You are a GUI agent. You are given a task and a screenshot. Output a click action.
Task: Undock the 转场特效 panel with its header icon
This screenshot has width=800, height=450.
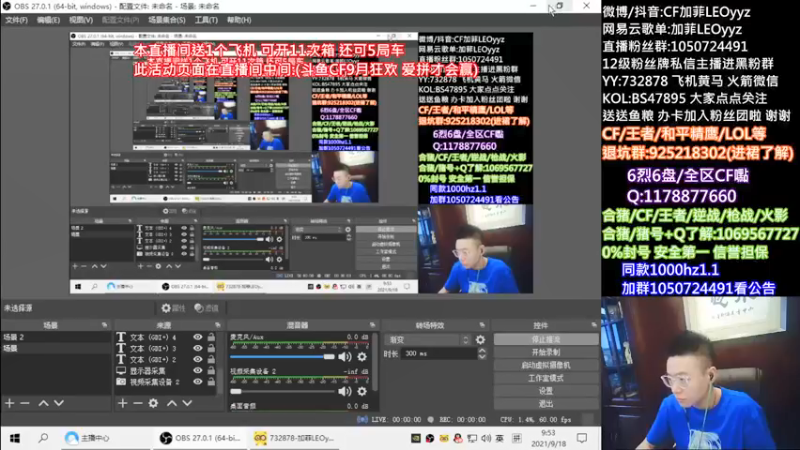coord(482,325)
